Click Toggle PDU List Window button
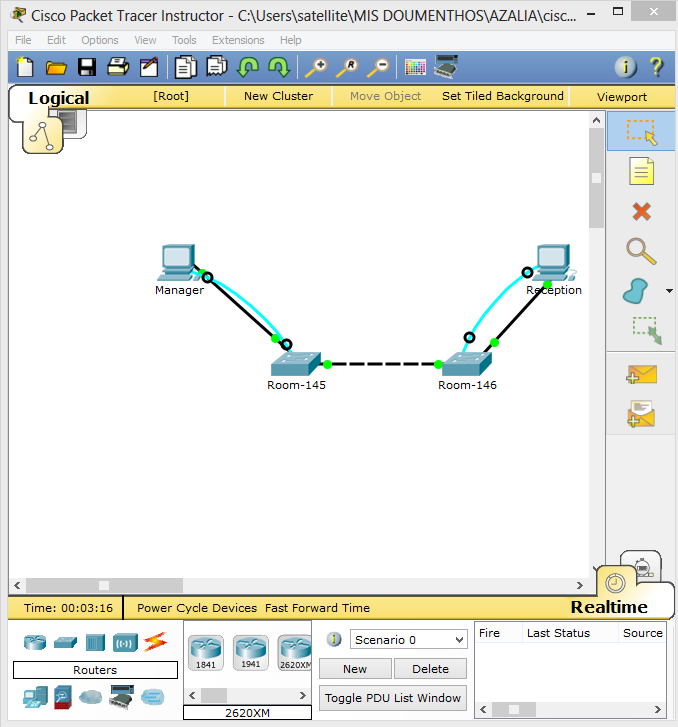The image size is (678, 727). pos(393,698)
